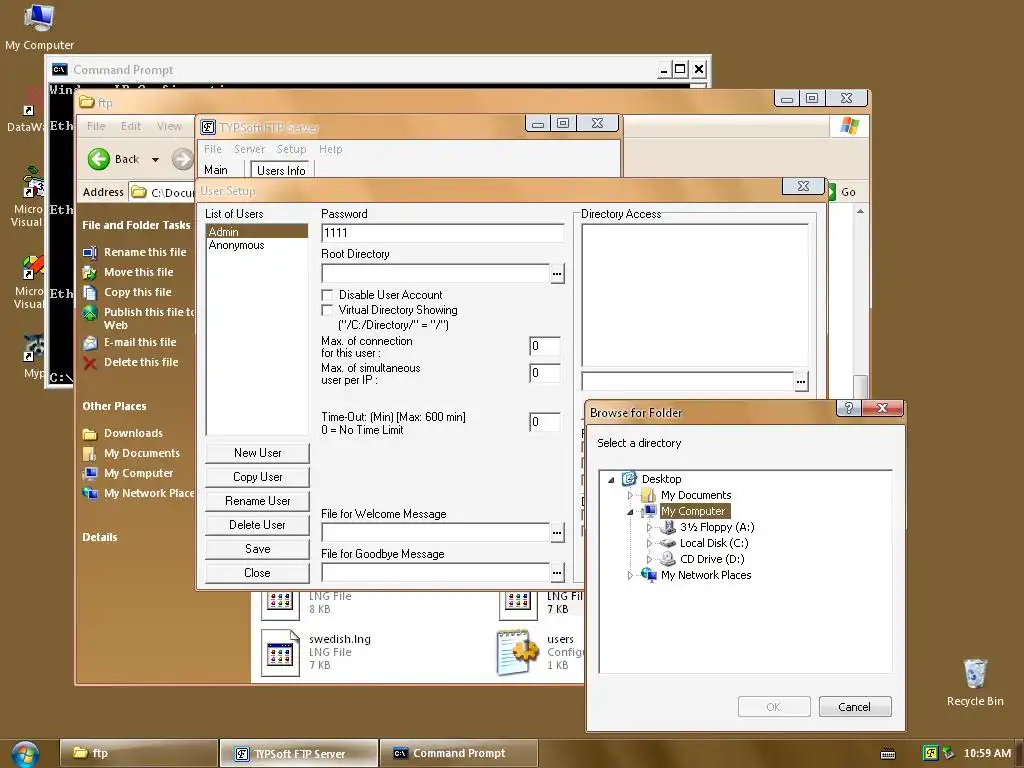Expand CD Drive (D:) node
1024x768 pixels.
(649, 560)
